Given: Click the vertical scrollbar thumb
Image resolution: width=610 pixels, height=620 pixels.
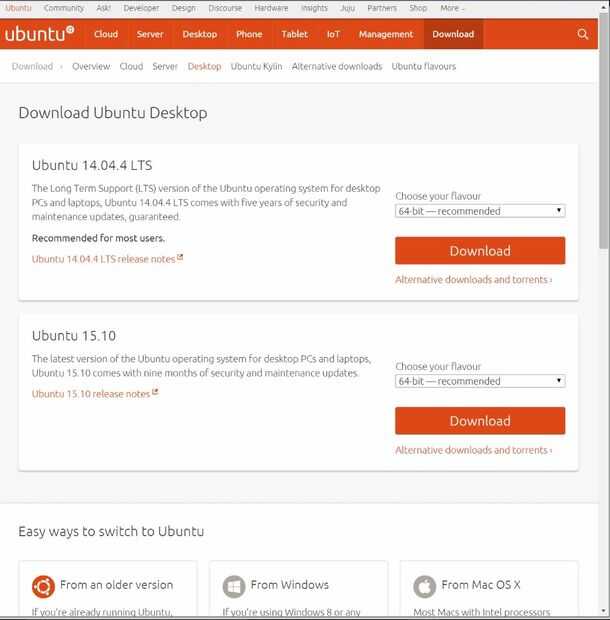Looking at the screenshot, I should [604, 130].
